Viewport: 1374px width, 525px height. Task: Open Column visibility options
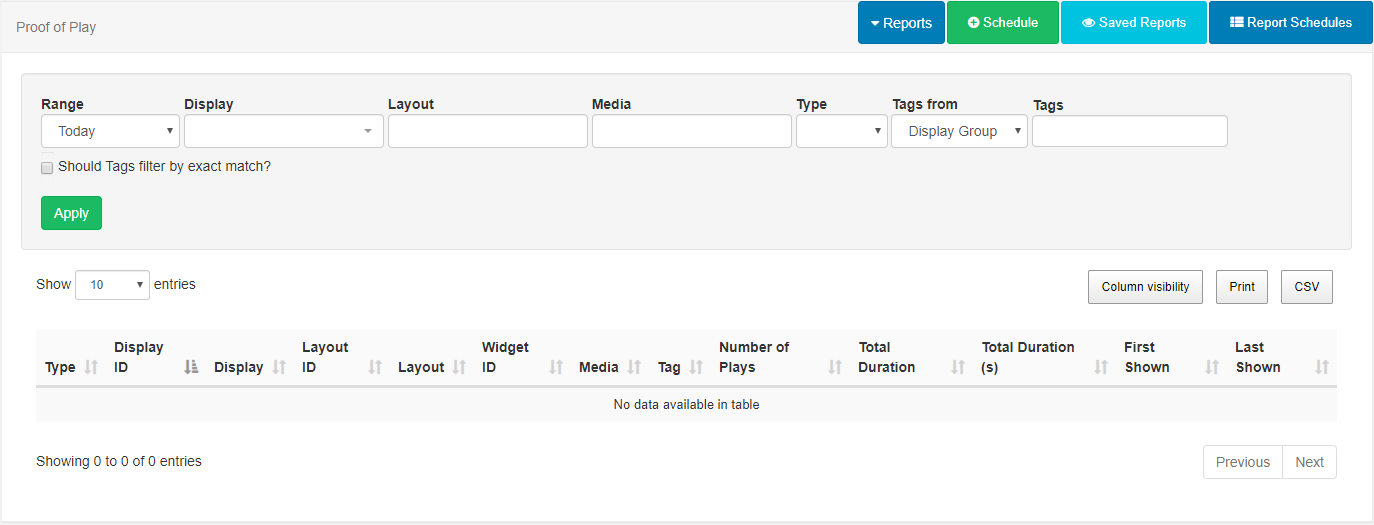(1145, 287)
